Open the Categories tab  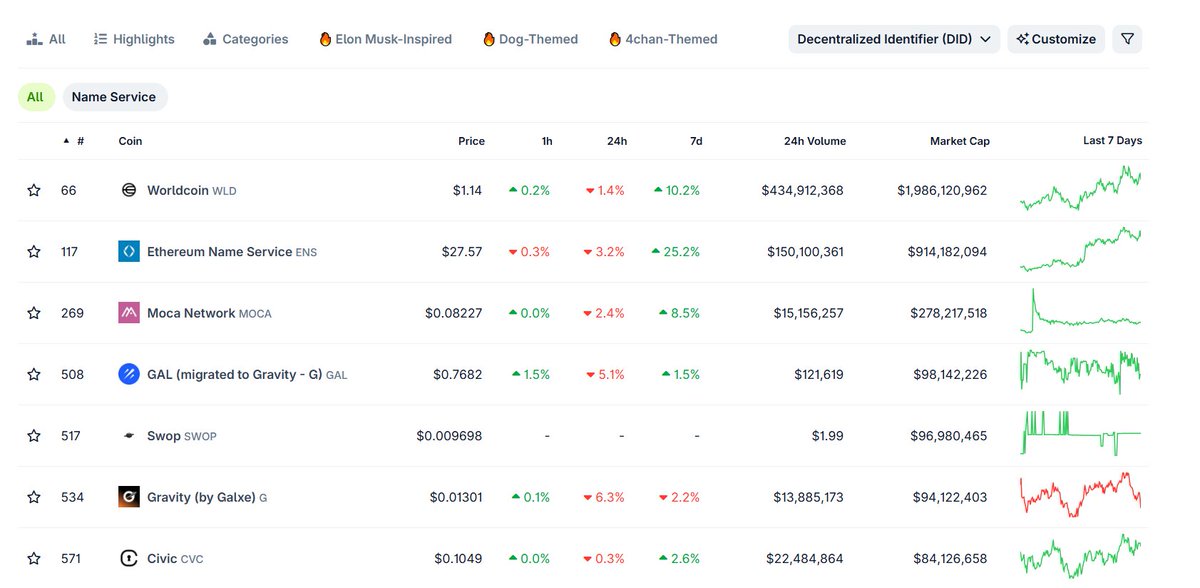pyautogui.click(x=245, y=39)
